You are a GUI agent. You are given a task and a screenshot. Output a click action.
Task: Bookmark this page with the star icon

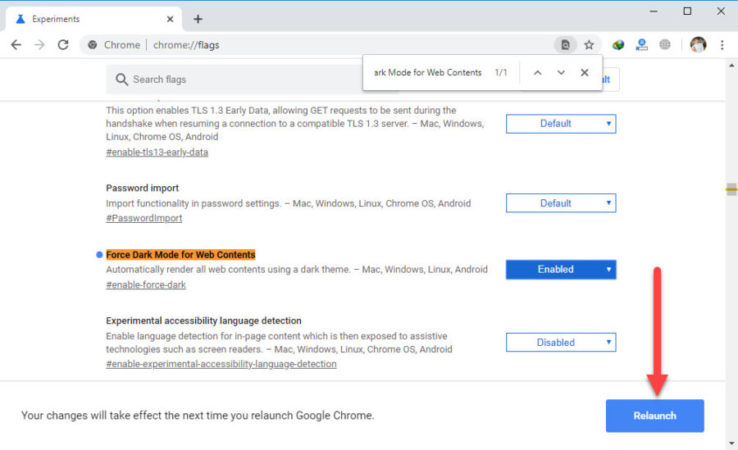click(x=589, y=45)
